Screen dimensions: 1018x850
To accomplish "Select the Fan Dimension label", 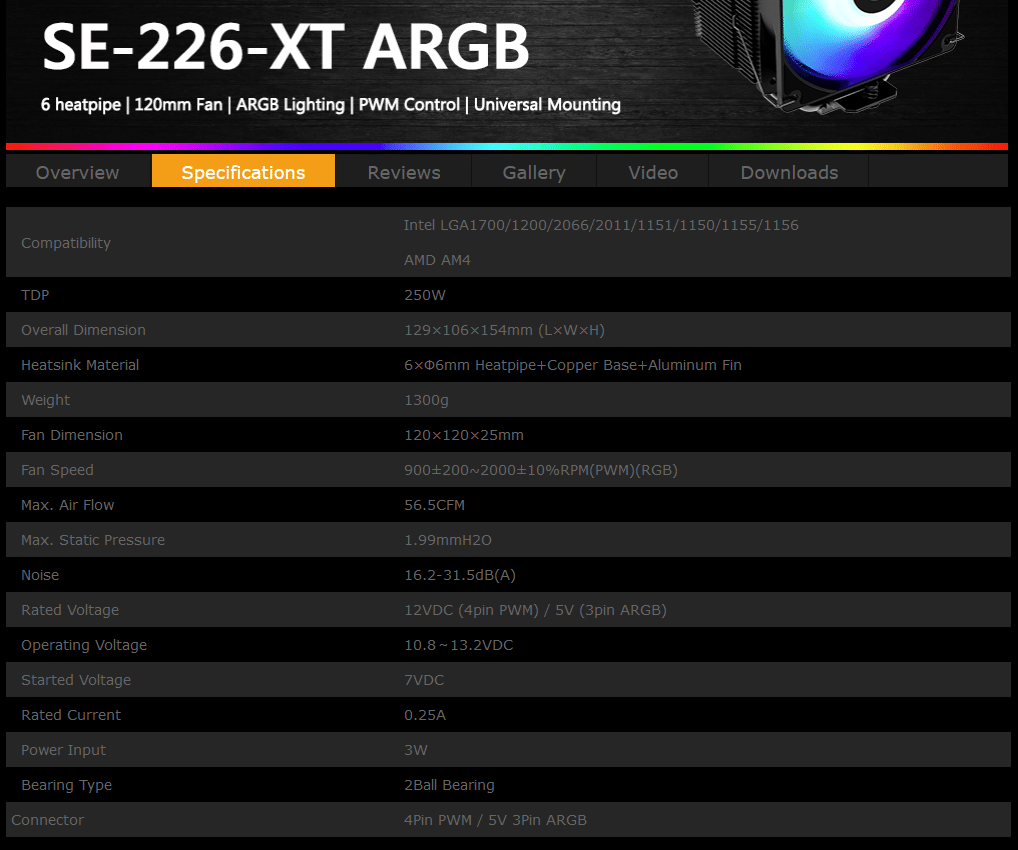I will pyautogui.click(x=71, y=436).
